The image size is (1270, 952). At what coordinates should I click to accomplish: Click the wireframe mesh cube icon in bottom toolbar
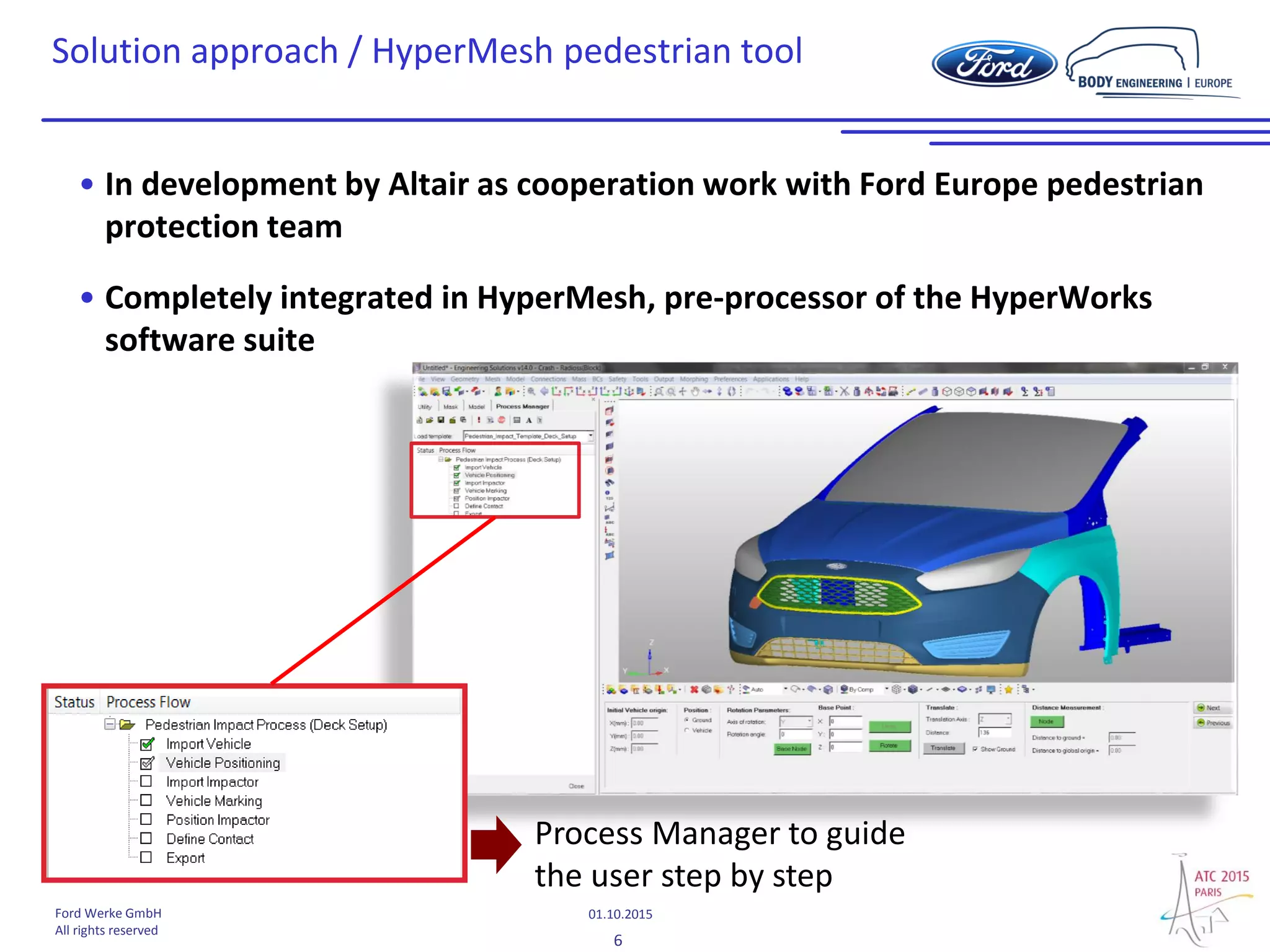tap(897, 689)
